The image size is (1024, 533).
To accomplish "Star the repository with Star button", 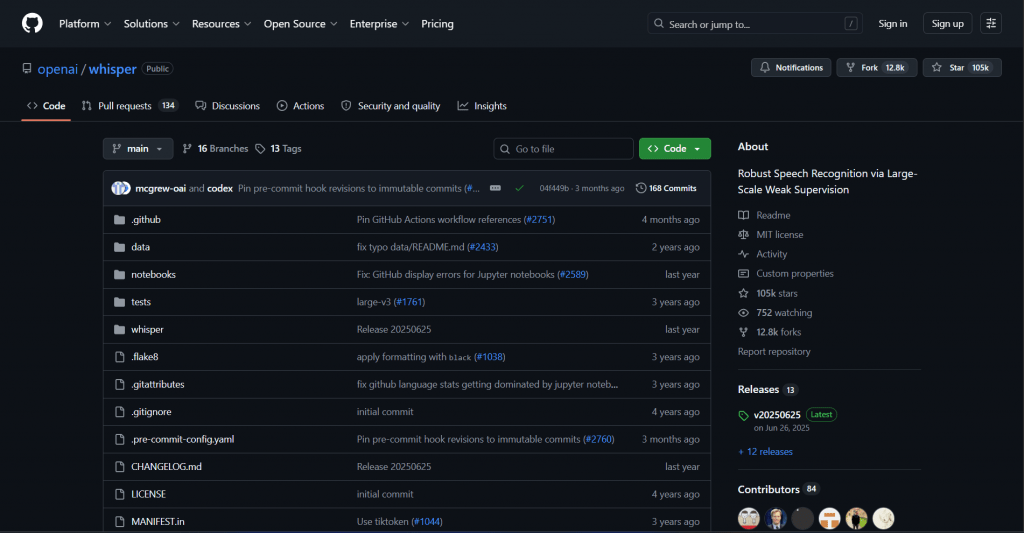I will pyautogui.click(x=962, y=68).
